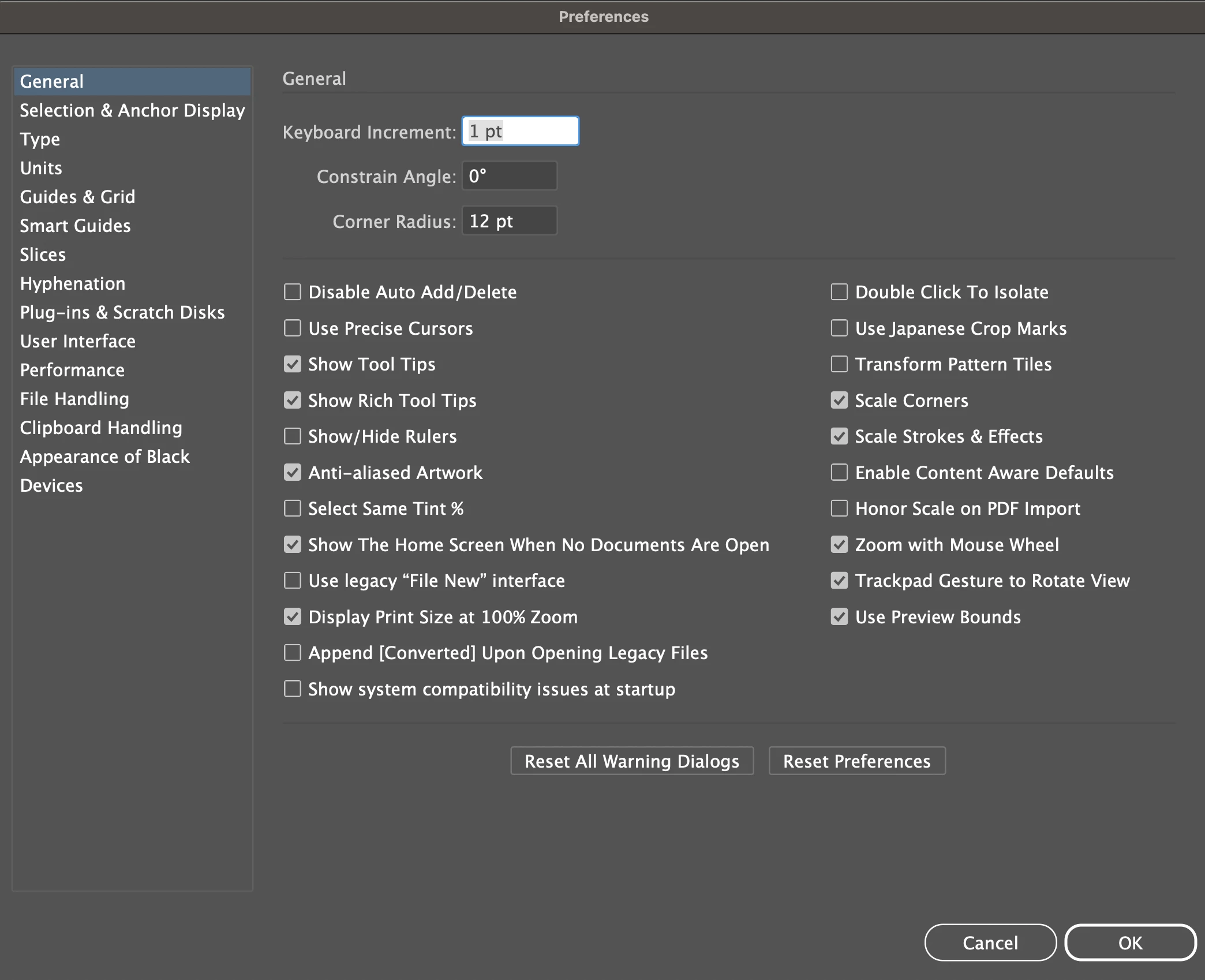Toggle Use Precise Cursors checkbox
Image resolution: width=1205 pixels, height=980 pixels.
tap(293, 328)
